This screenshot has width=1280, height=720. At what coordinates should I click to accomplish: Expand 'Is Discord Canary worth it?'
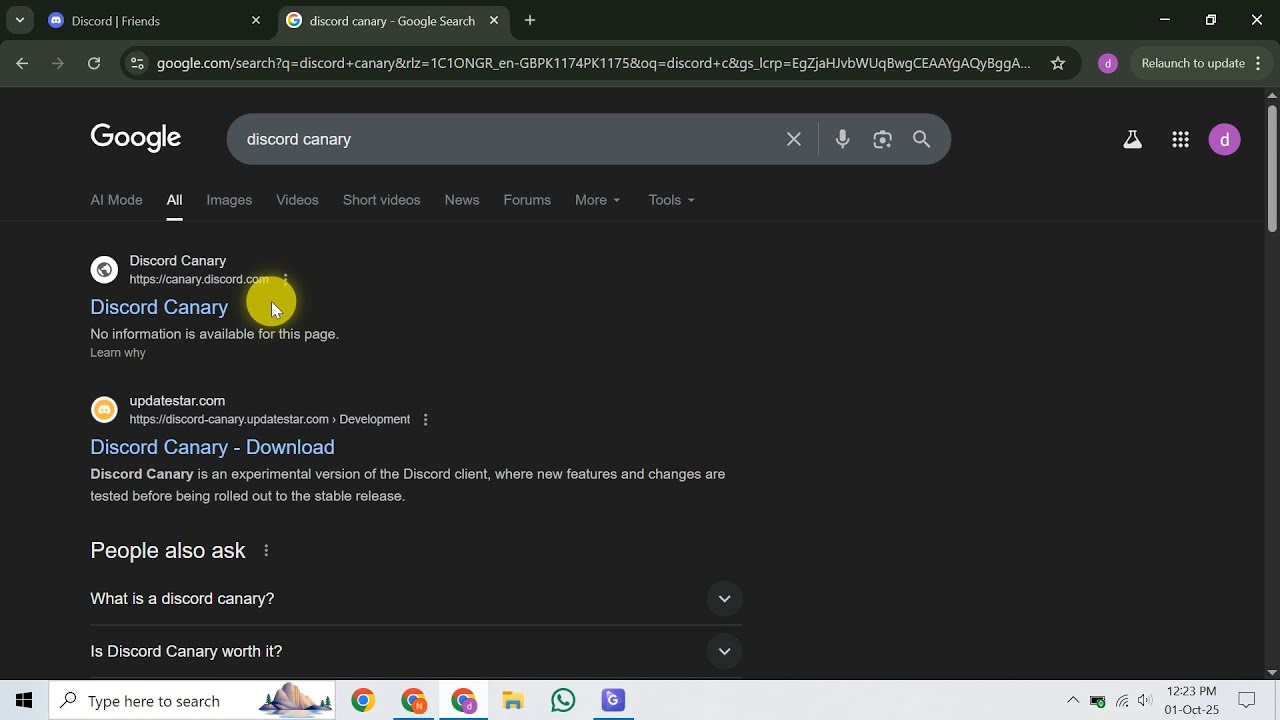coord(416,652)
